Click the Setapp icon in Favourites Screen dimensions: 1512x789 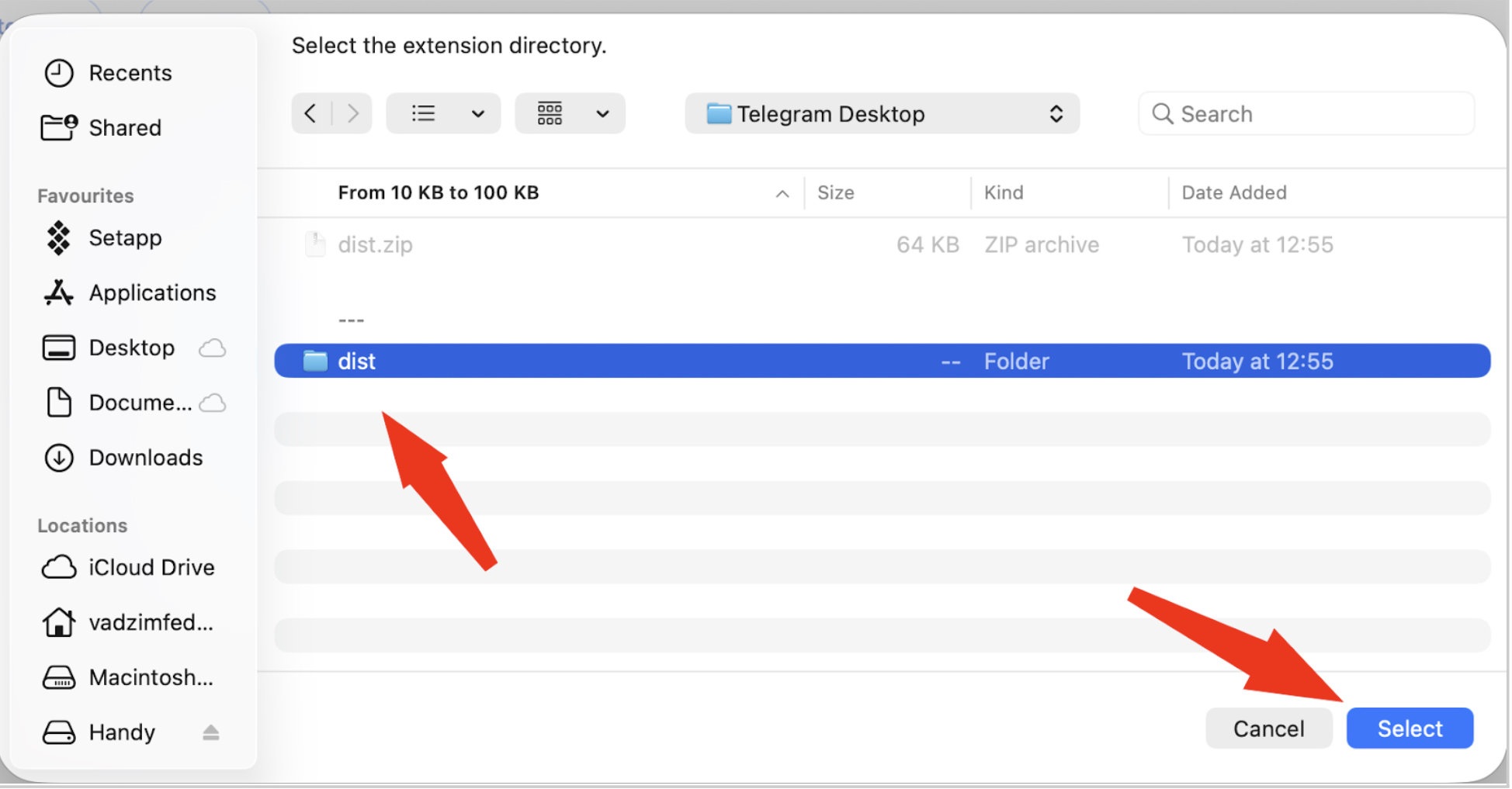58,237
